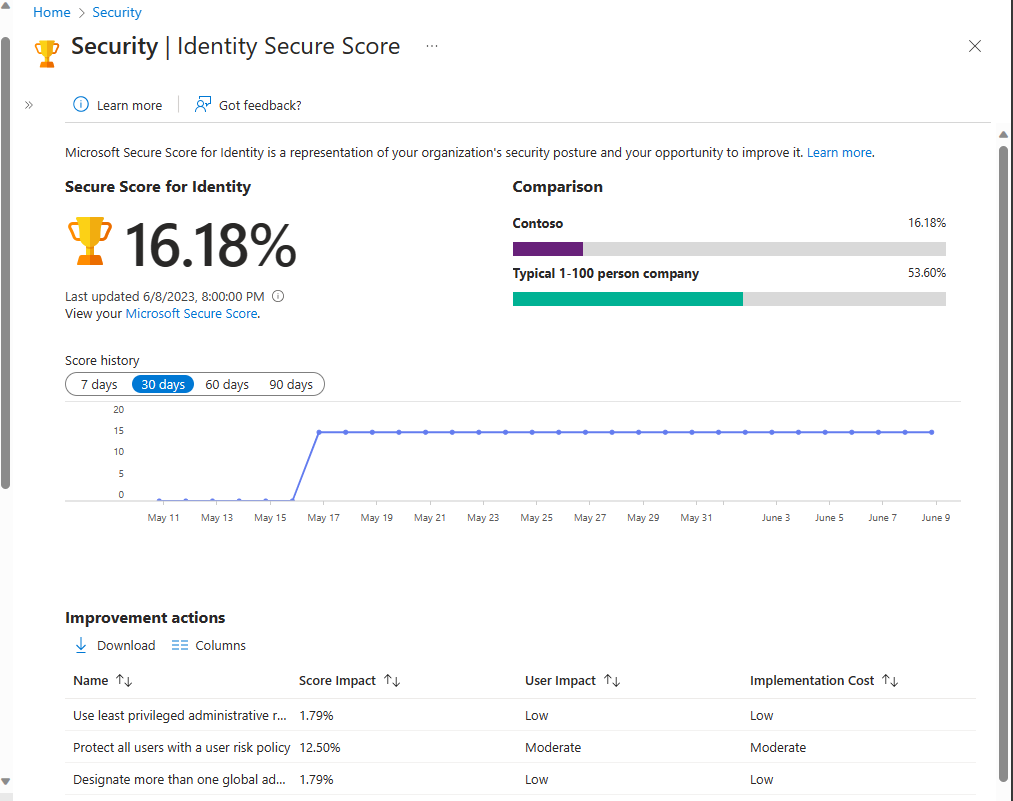Select the 7 days score history option
Viewport: 1013px width, 801px height.
click(x=98, y=384)
